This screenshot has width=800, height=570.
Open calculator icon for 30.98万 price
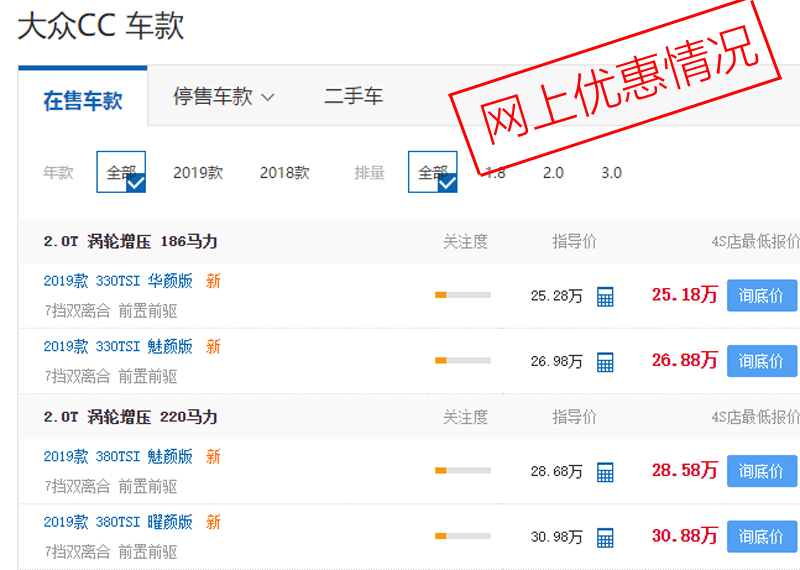605,538
